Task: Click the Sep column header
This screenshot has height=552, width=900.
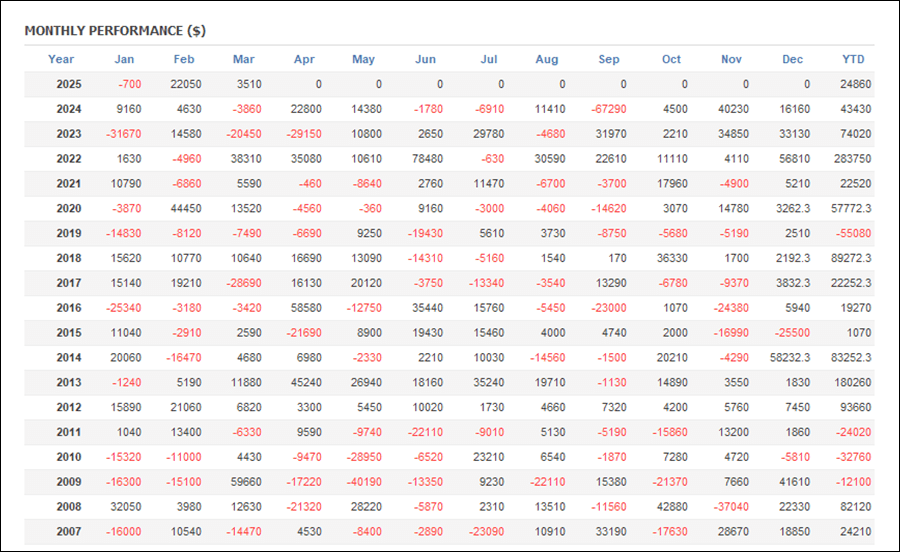Action: pyautogui.click(x=608, y=59)
